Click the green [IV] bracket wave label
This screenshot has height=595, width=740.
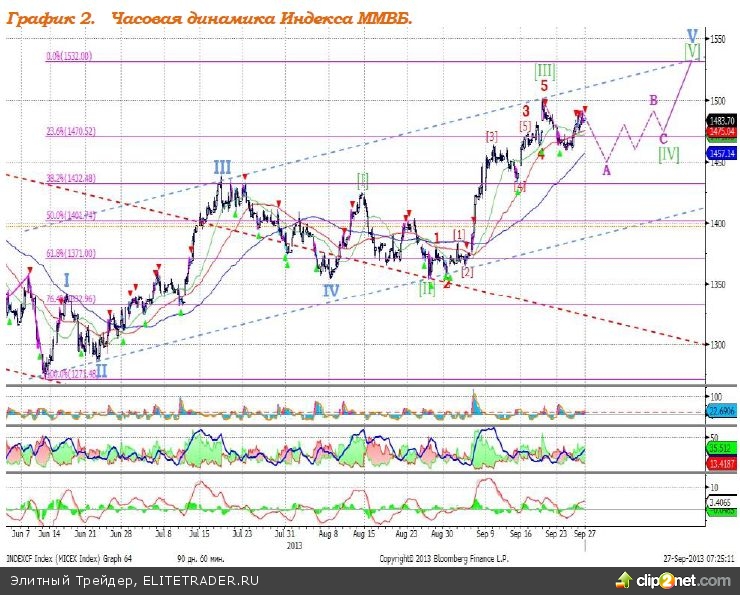coord(669,154)
